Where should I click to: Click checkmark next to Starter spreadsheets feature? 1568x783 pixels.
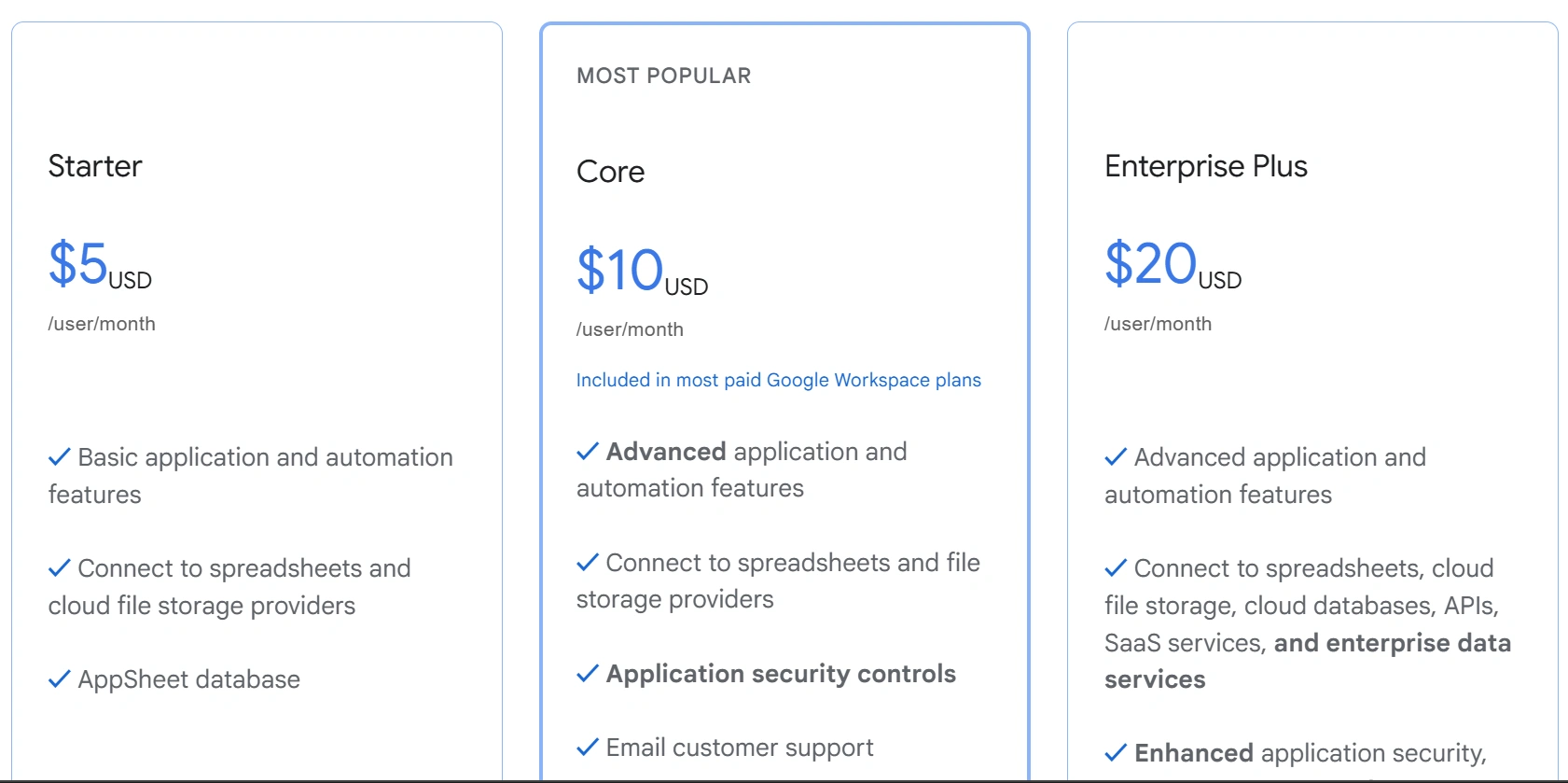click(59, 568)
